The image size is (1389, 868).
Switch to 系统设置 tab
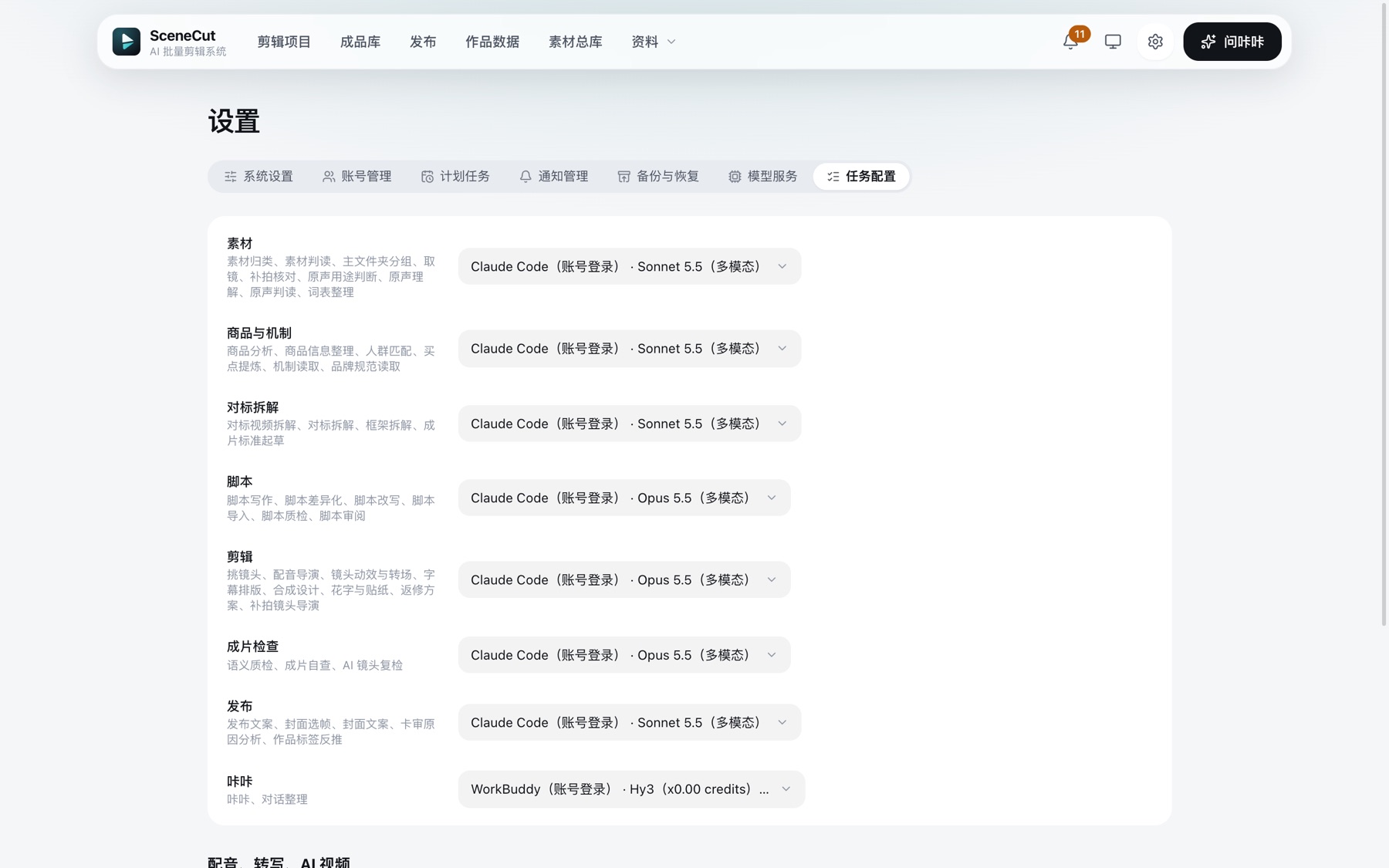tap(259, 177)
